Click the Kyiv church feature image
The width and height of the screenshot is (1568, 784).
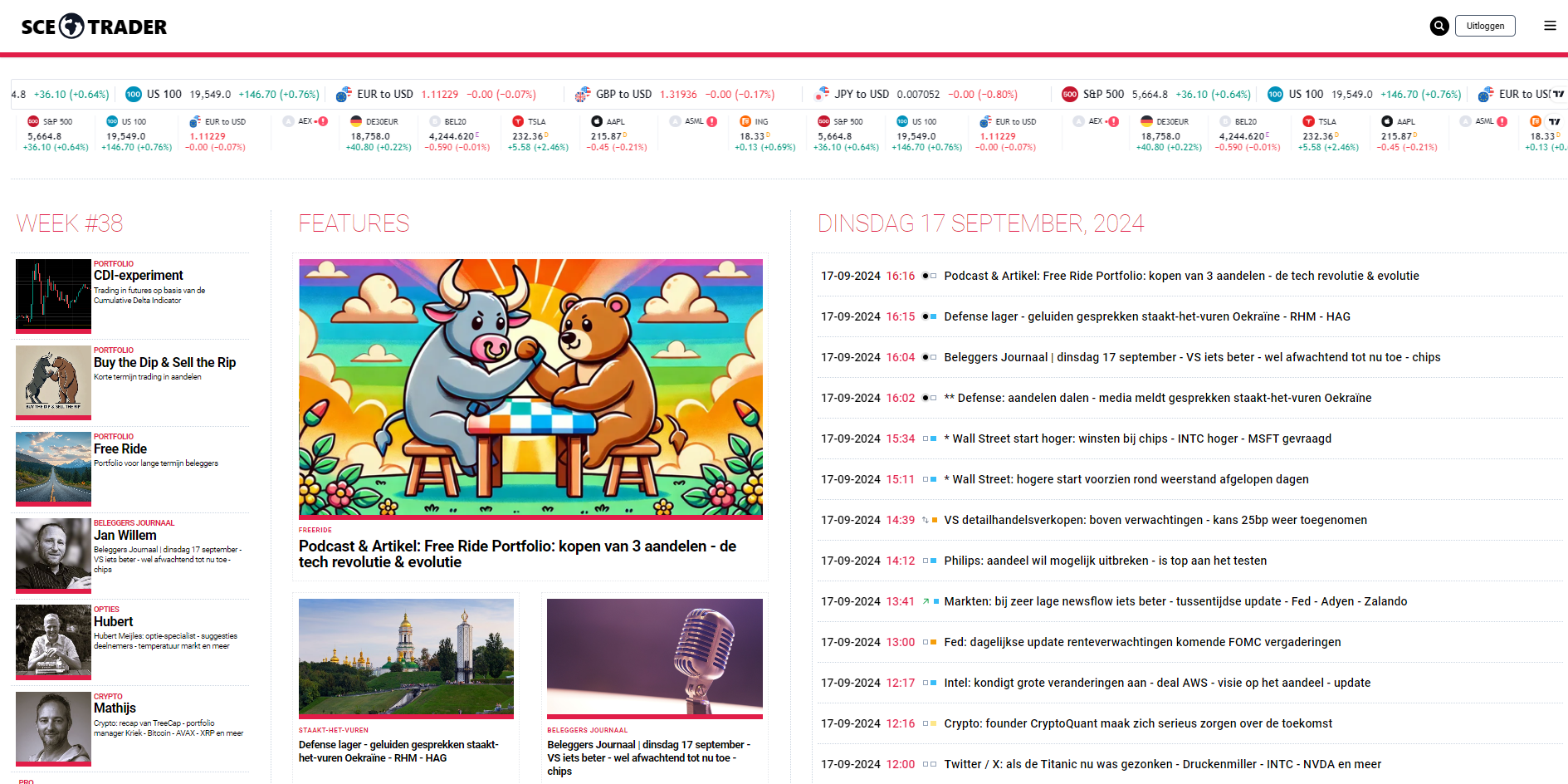[406, 657]
